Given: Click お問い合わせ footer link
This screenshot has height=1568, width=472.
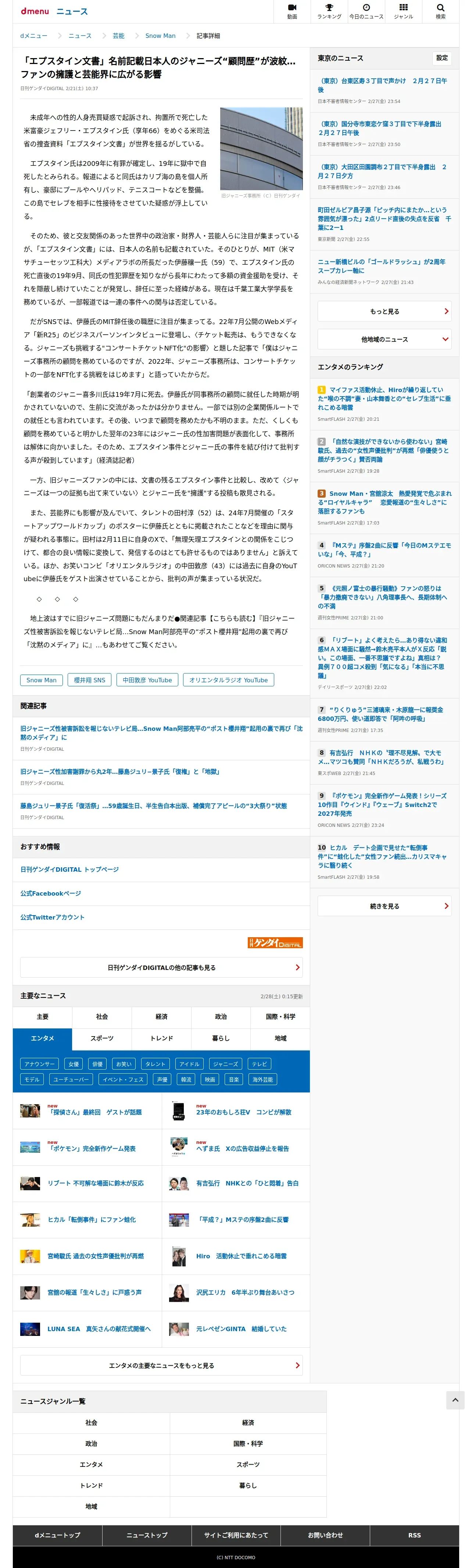Looking at the screenshot, I should tap(325, 1535).
